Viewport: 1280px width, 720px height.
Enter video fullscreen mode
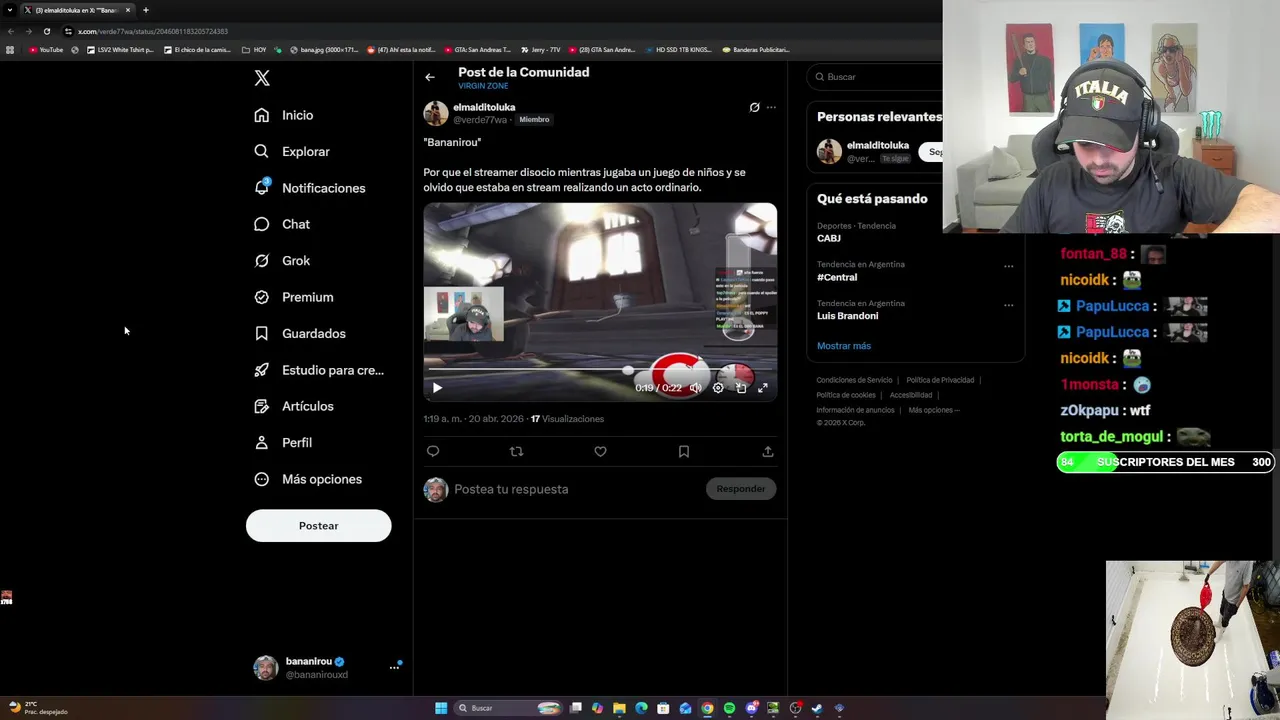pos(763,388)
